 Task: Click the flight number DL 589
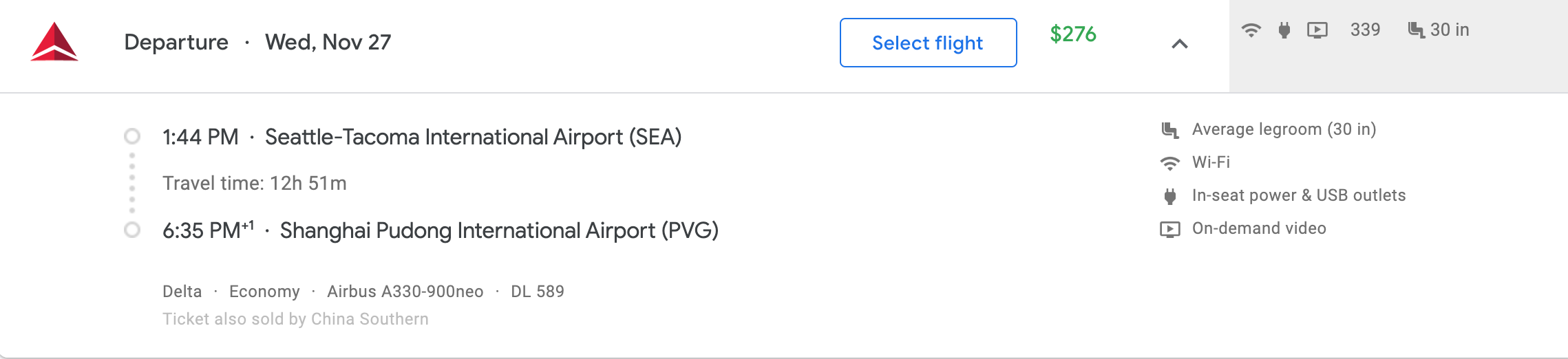click(x=537, y=292)
